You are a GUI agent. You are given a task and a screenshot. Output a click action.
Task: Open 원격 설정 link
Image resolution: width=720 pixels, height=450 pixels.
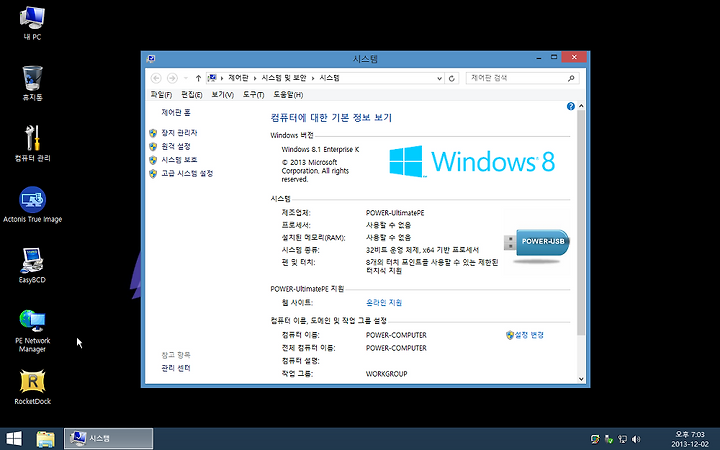175,146
